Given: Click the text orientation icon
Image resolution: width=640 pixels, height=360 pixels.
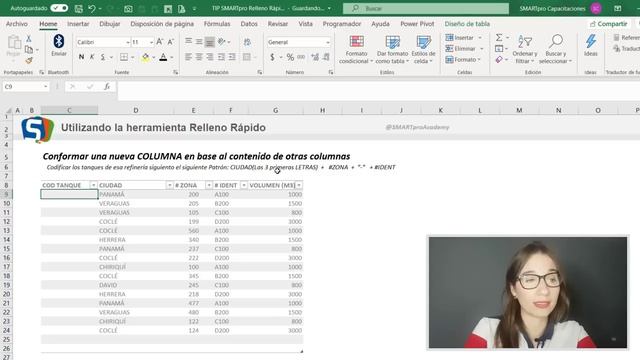Looking at the screenshot, I should (x=222, y=42).
